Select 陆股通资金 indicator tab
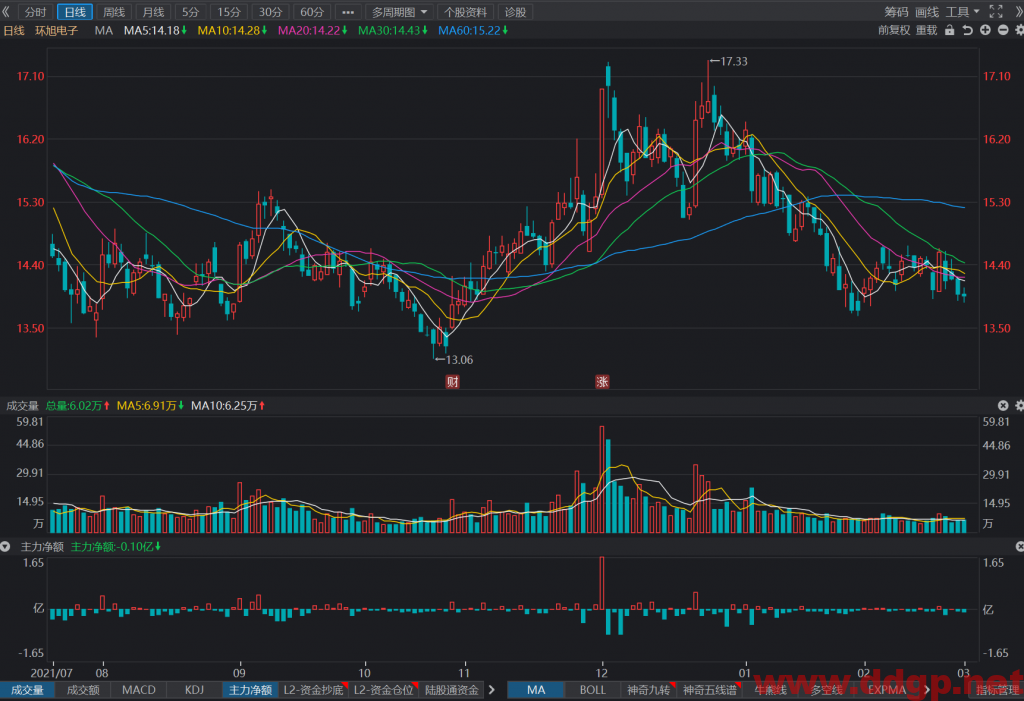Image resolution: width=1024 pixels, height=701 pixels. click(x=451, y=690)
